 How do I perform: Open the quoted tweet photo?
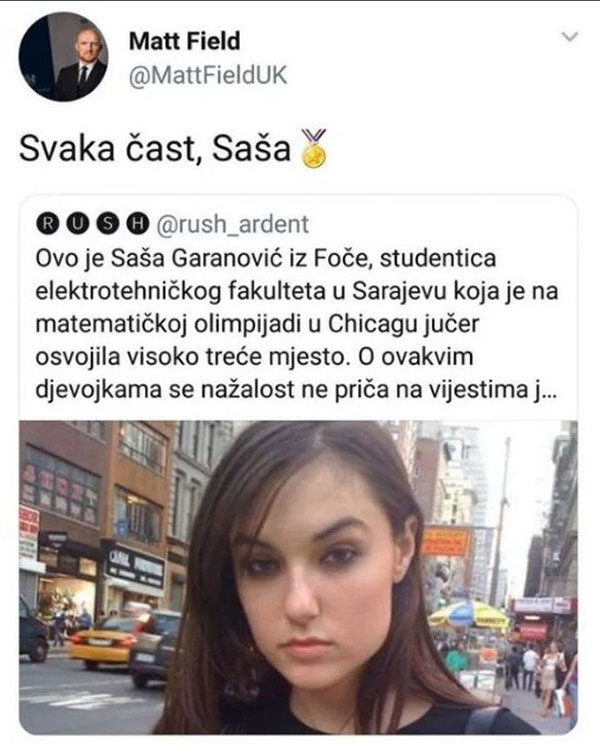pyautogui.click(x=298, y=577)
